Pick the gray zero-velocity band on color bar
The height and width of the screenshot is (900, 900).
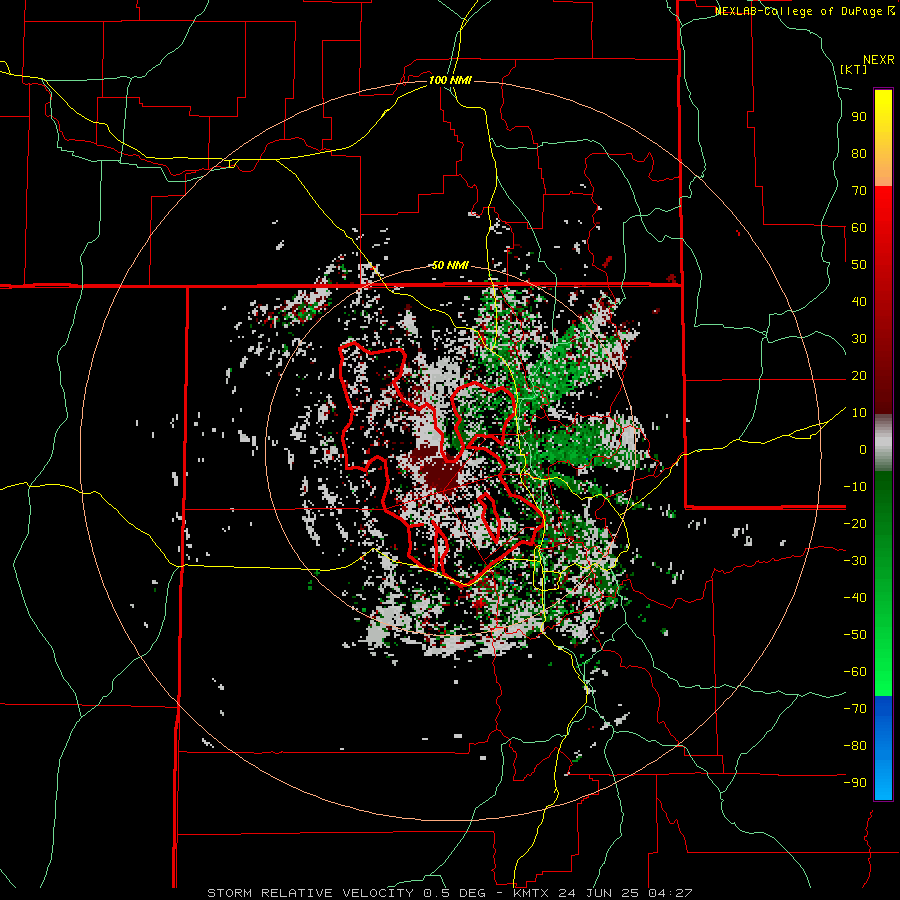[883, 443]
